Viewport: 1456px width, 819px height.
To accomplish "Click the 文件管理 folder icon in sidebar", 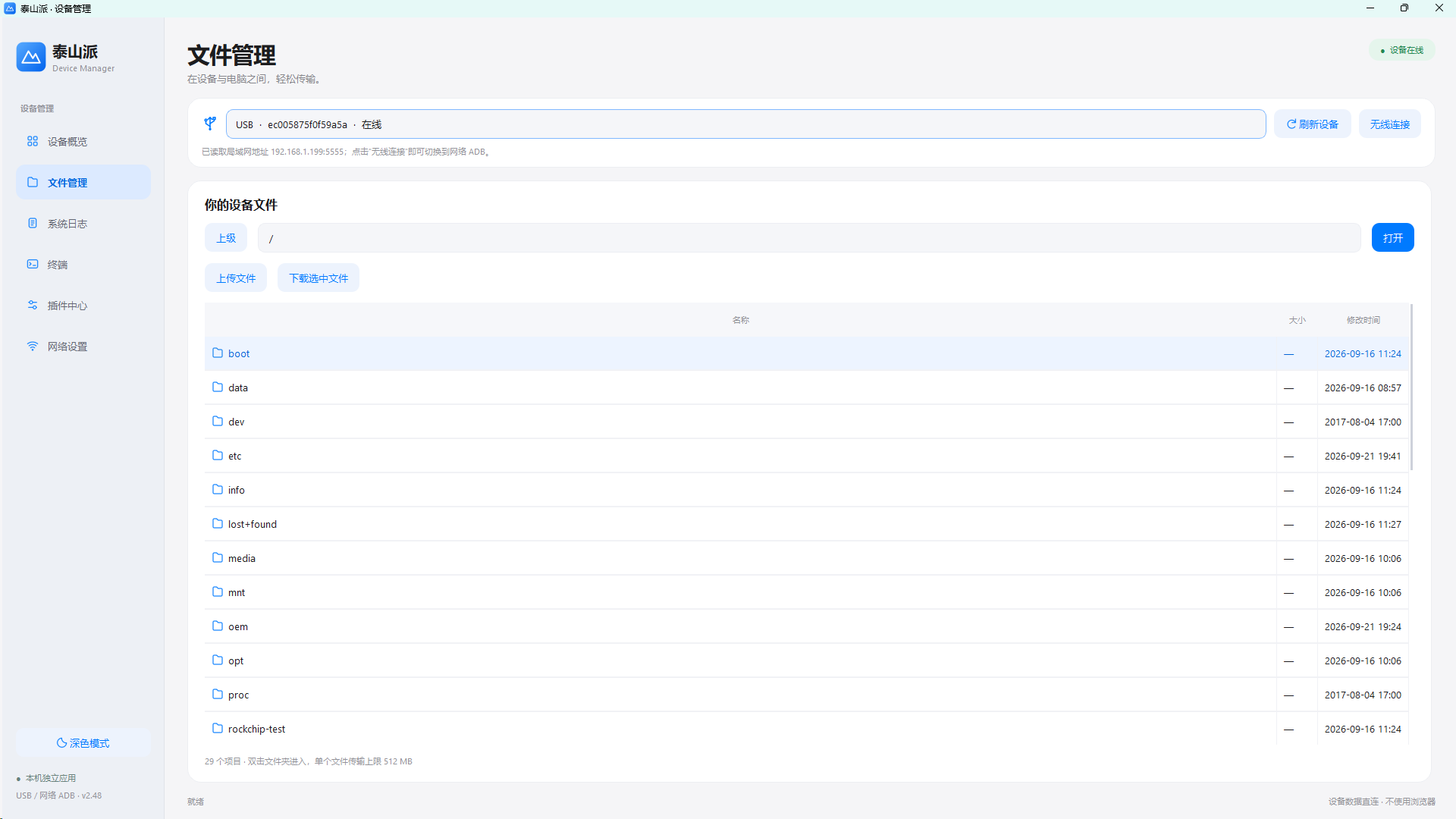I will (33, 182).
